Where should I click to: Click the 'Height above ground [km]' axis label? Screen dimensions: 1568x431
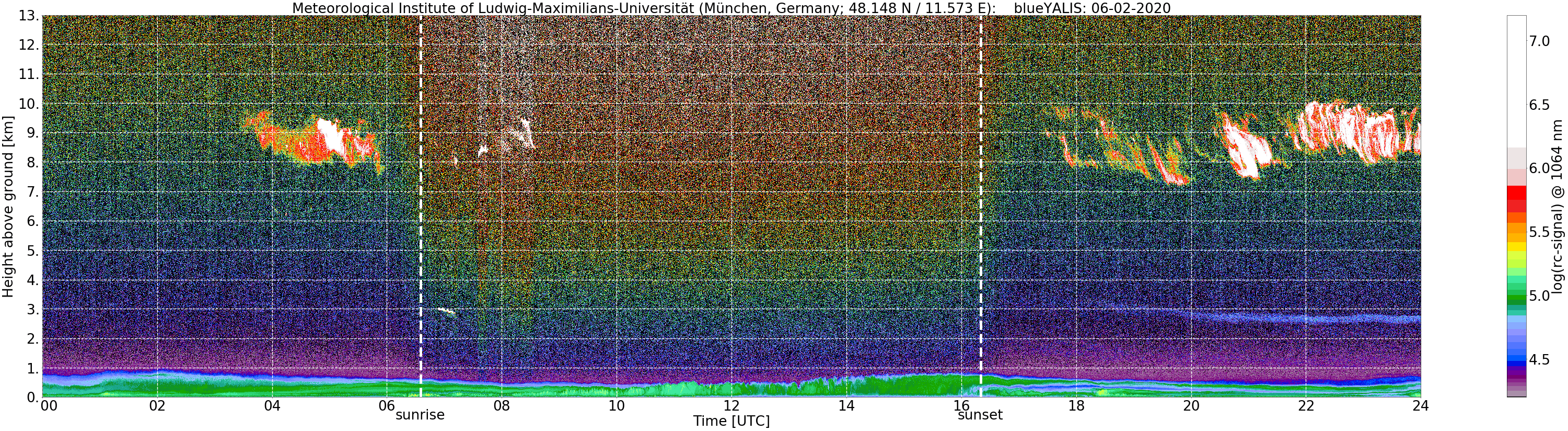click(x=8, y=206)
